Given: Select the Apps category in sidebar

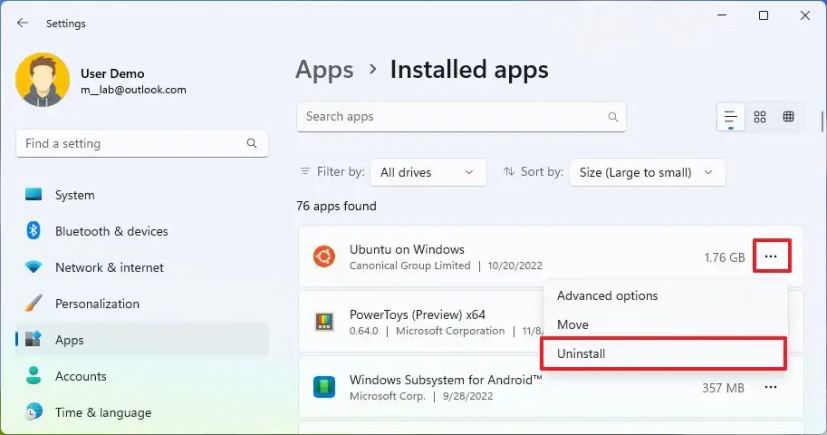Looking at the screenshot, I should point(142,340).
